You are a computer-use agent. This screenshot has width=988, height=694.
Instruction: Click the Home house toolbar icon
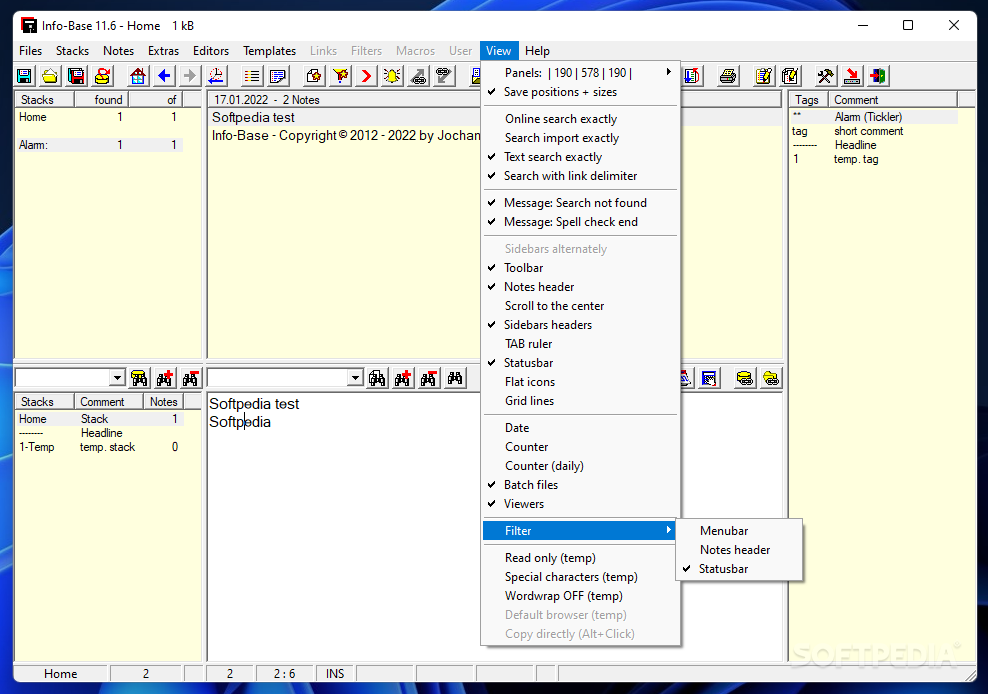click(138, 76)
